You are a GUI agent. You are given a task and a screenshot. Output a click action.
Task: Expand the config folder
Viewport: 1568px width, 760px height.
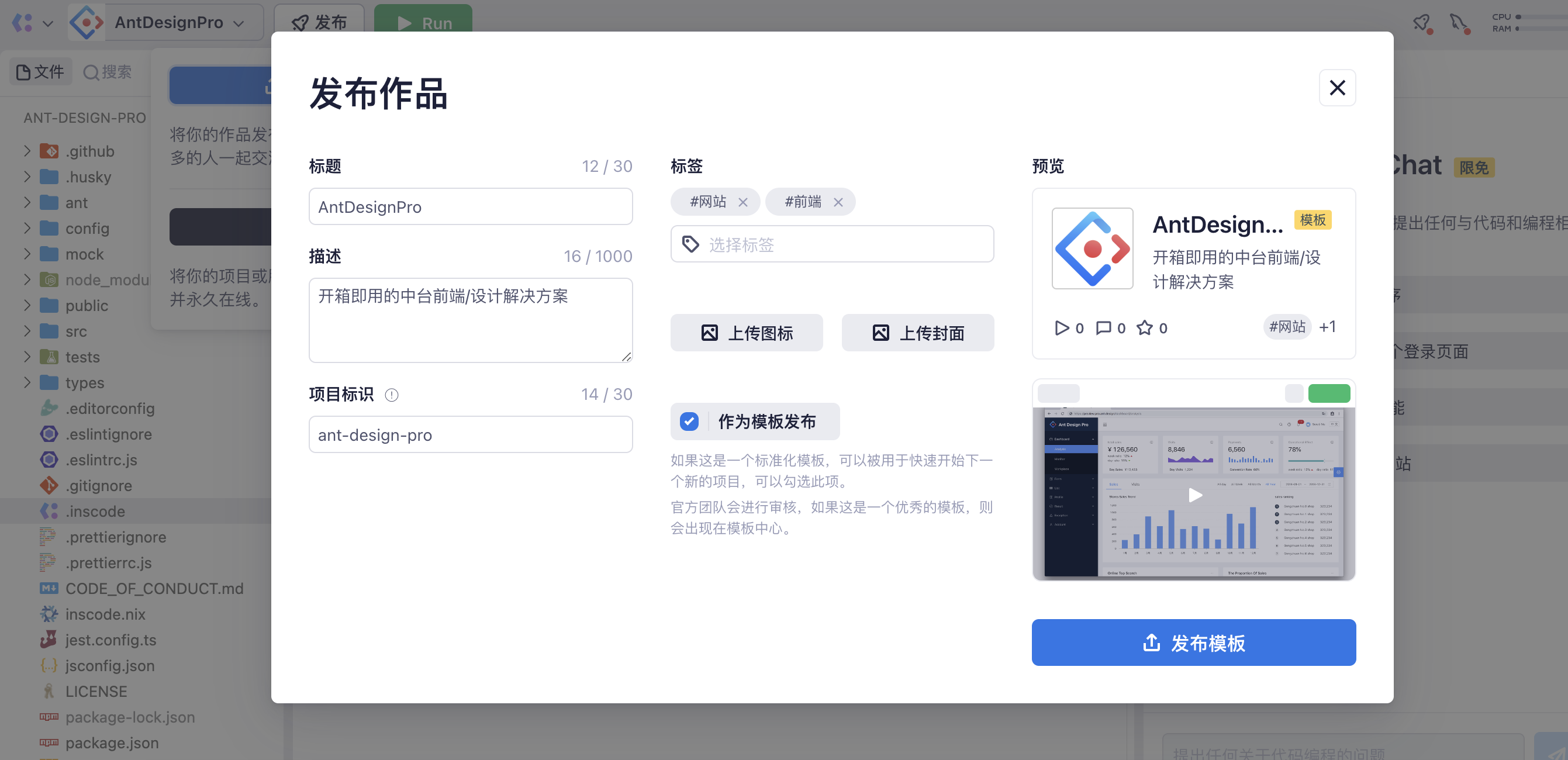27,228
